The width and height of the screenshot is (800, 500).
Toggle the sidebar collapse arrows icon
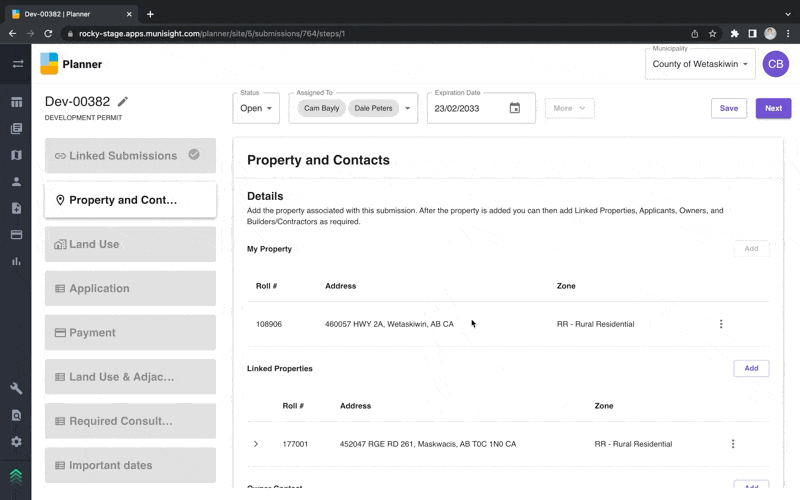click(16, 64)
